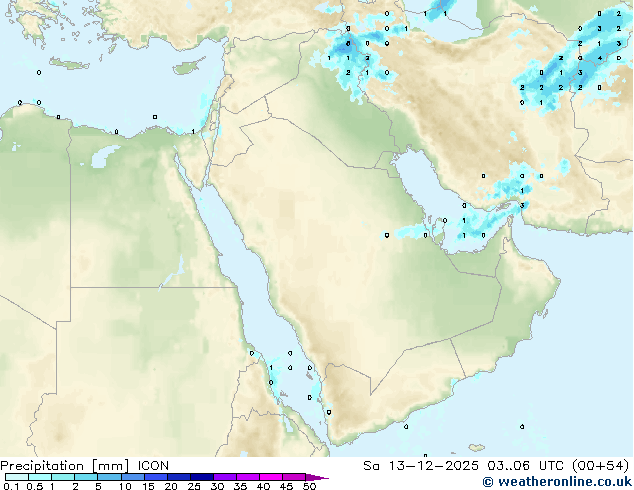
Task: Click the '25' legend label
Action: point(194,486)
